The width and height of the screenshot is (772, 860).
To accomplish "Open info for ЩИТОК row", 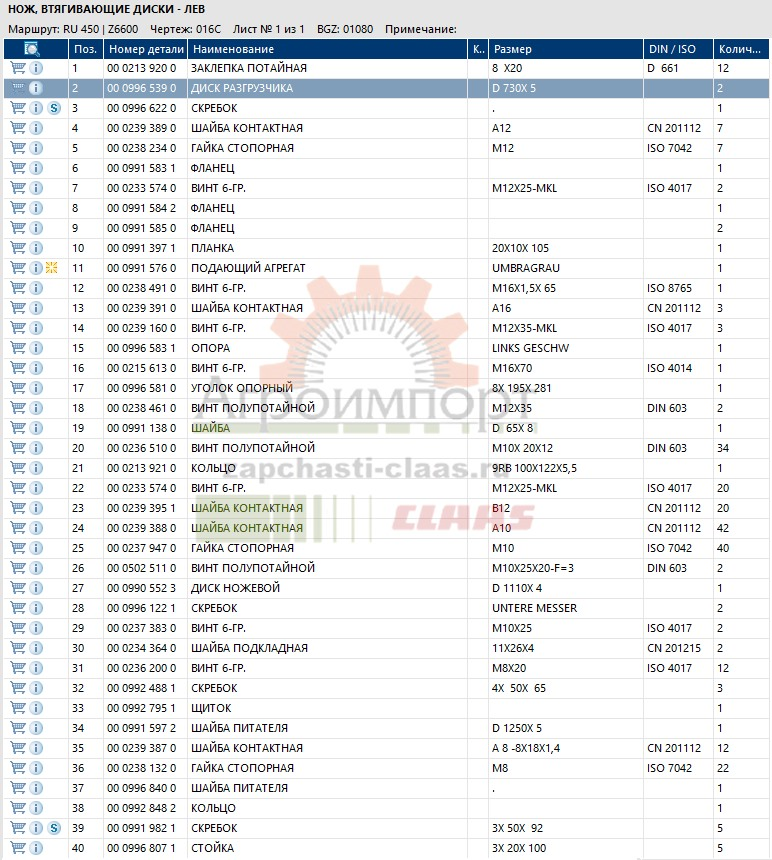I will click(36, 708).
